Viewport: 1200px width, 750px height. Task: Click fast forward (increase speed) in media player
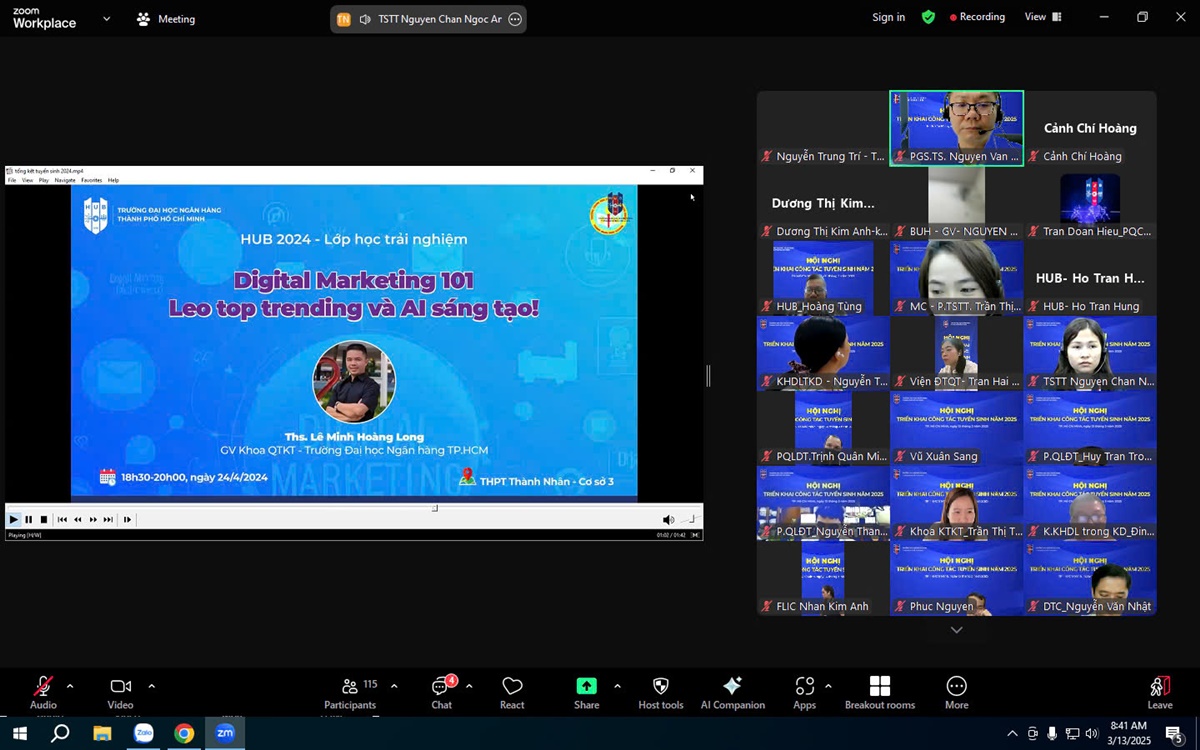(x=93, y=519)
